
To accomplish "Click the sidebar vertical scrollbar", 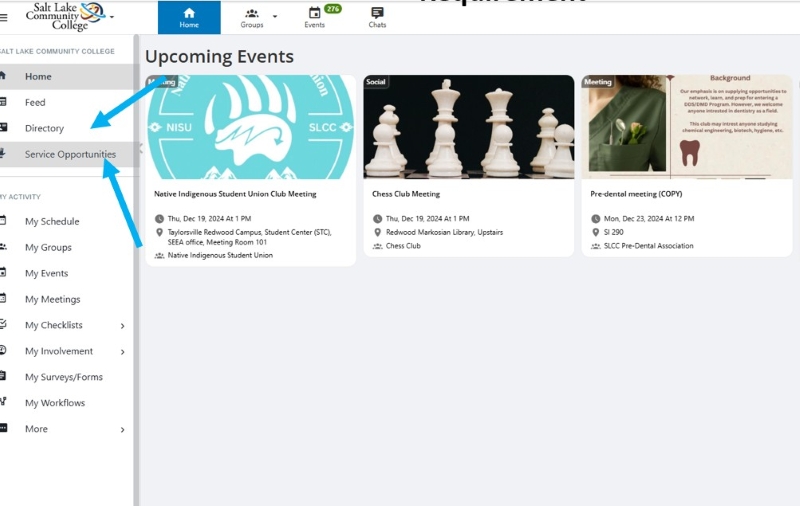I will pos(136,270).
